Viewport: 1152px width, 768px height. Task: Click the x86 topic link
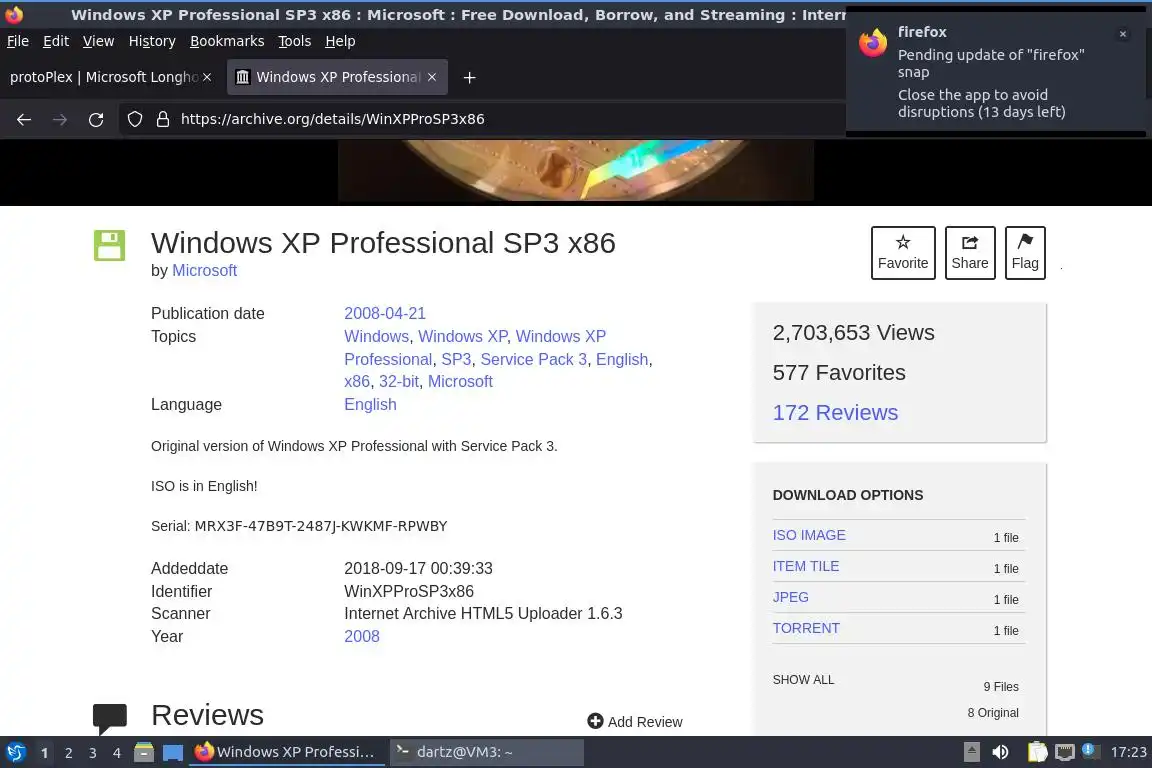357,381
